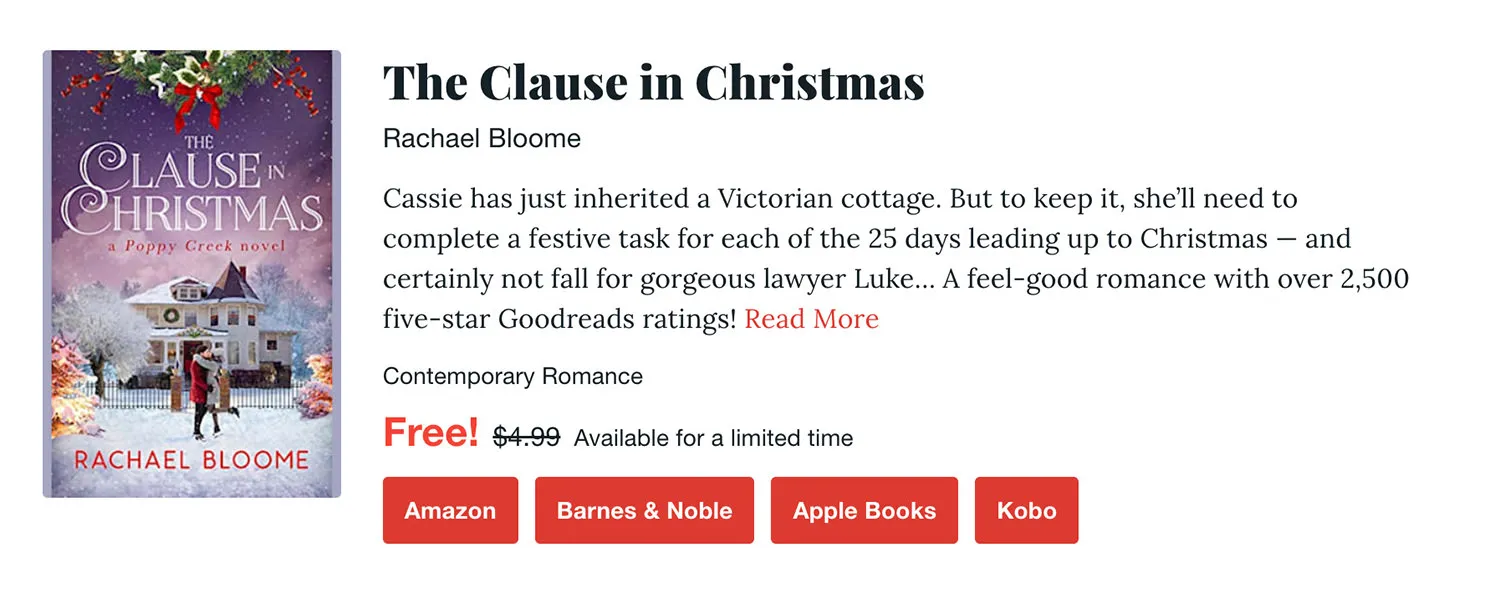Open the Amazon retailer button

pyautogui.click(x=450, y=510)
